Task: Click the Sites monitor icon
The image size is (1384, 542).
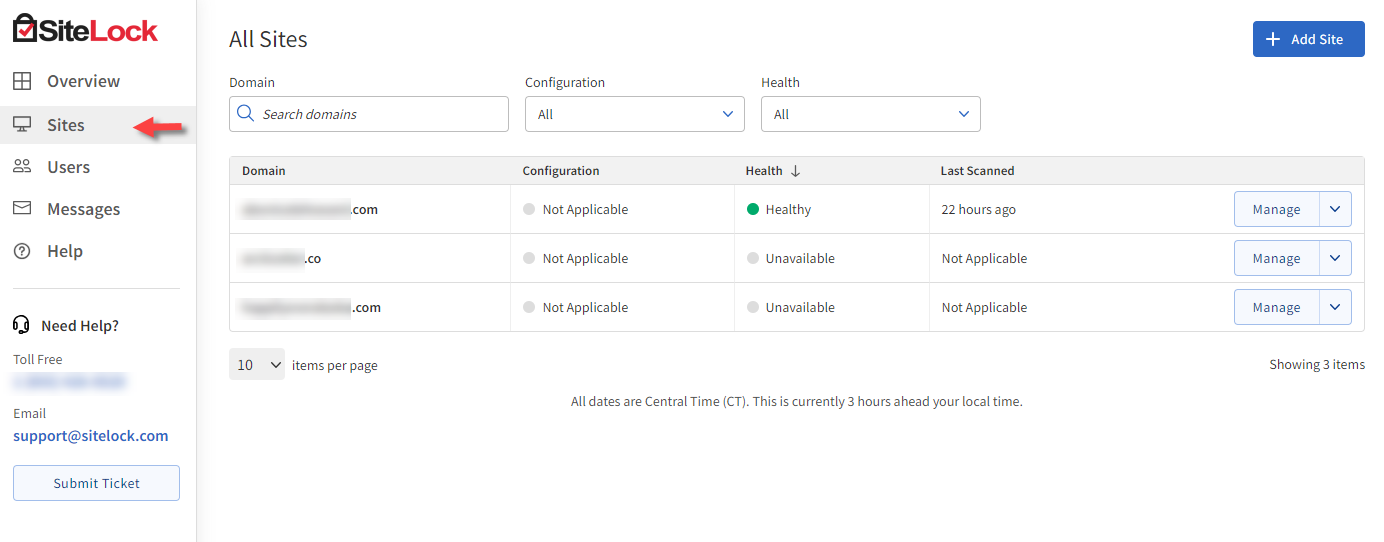Action: click(x=22, y=125)
